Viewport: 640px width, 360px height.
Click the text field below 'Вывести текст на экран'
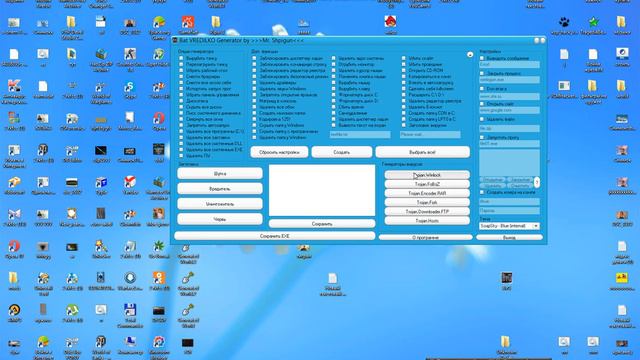click(x=360, y=134)
